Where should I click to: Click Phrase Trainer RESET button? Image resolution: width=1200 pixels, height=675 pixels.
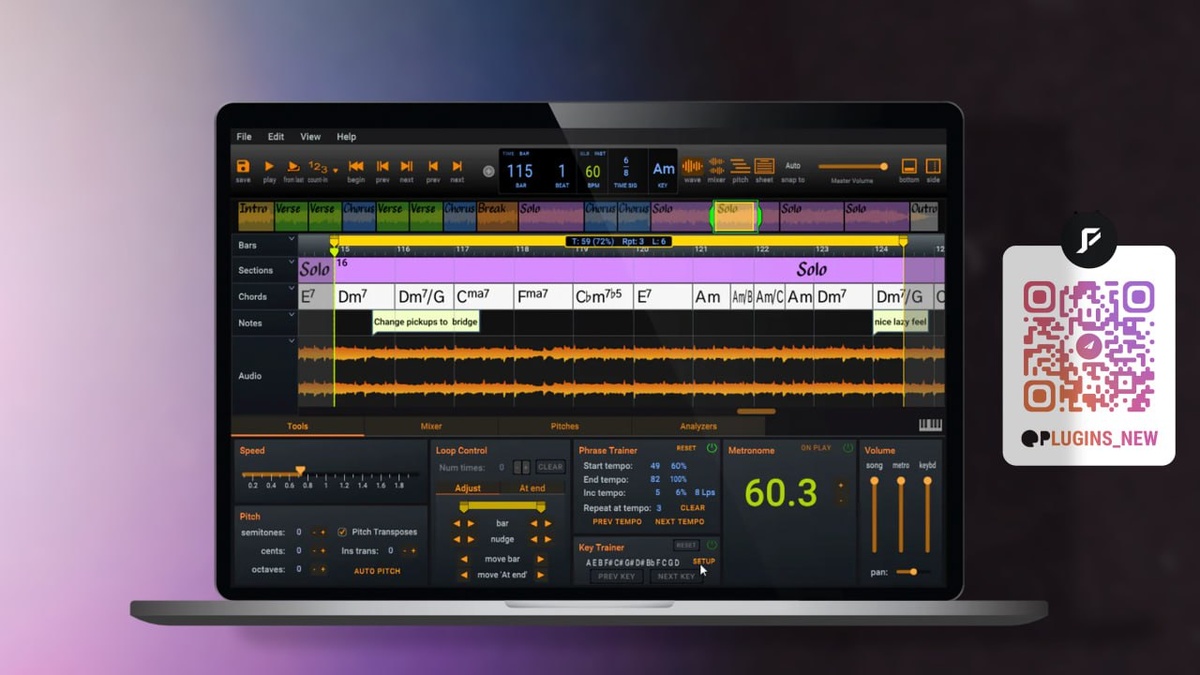coord(686,448)
